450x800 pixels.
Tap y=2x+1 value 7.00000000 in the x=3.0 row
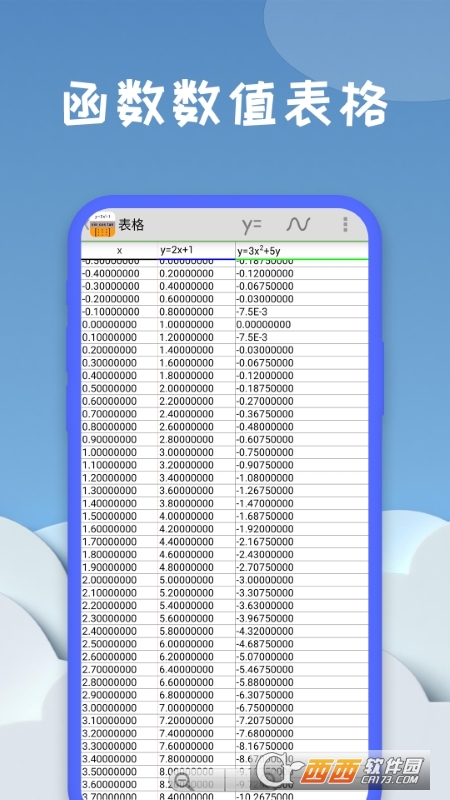coord(196,708)
